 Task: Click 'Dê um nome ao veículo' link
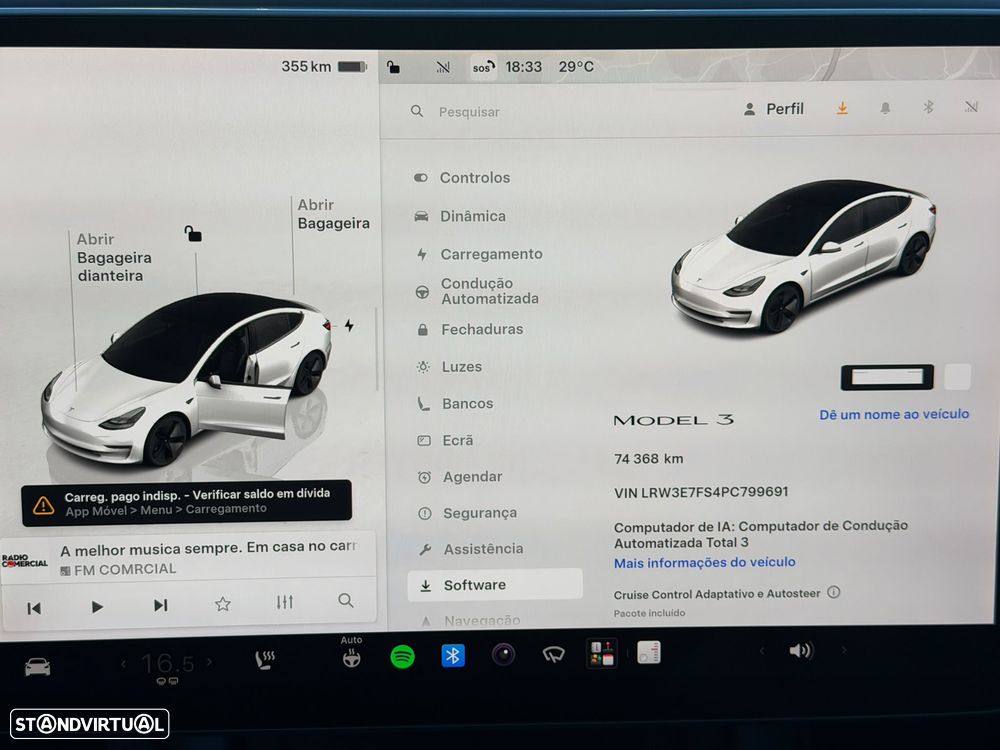tap(894, 415)
